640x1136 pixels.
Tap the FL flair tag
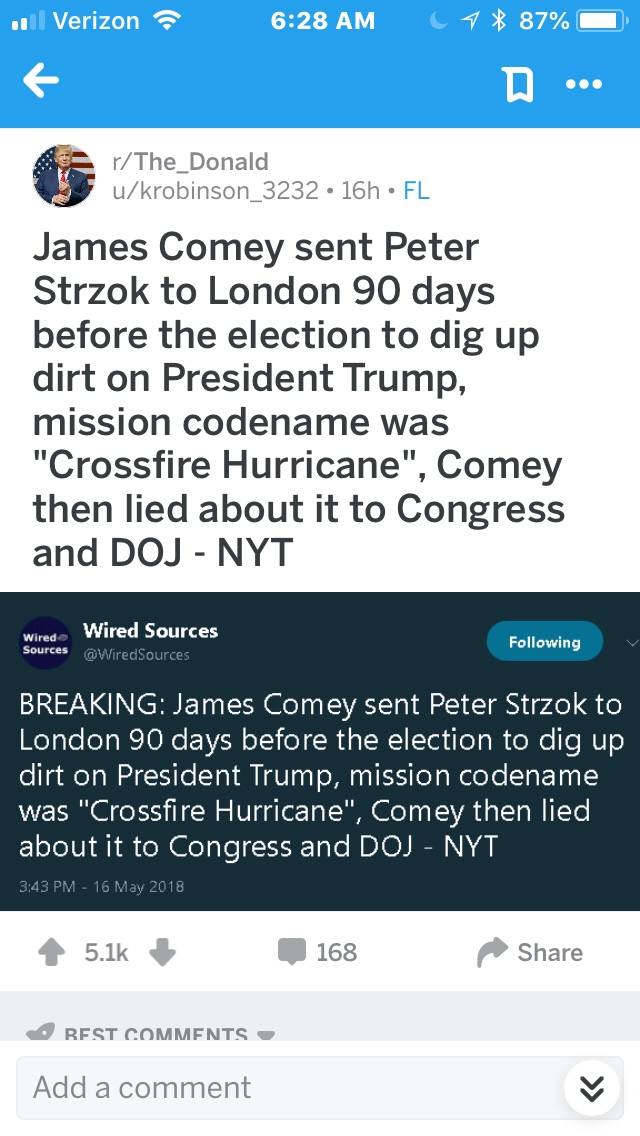416,191
